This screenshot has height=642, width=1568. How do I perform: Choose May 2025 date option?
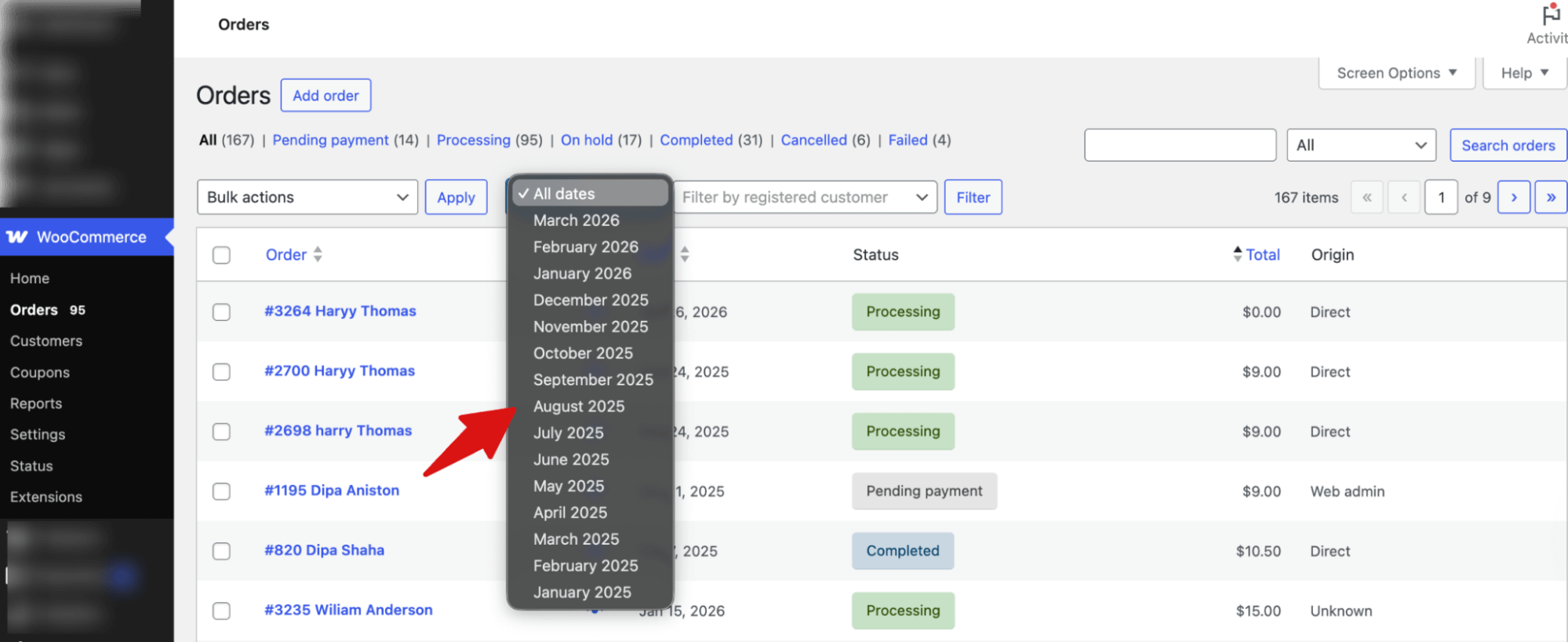[569, 486]
